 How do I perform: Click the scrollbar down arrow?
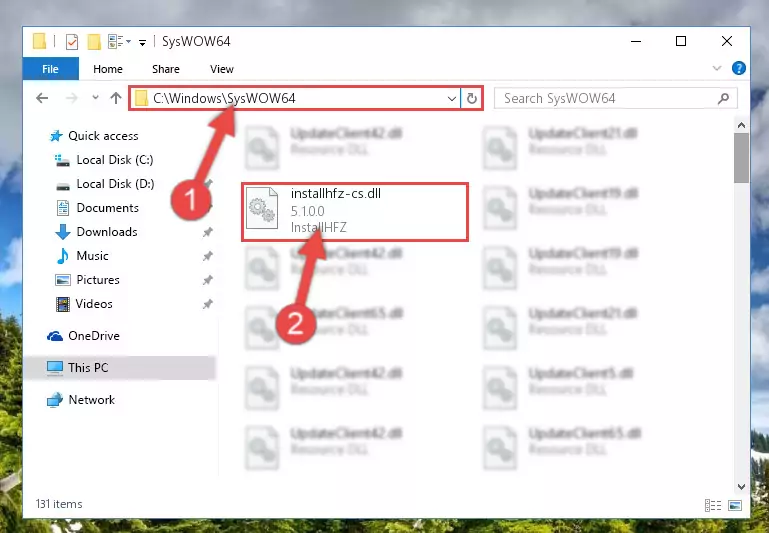[x=741, y=486]
